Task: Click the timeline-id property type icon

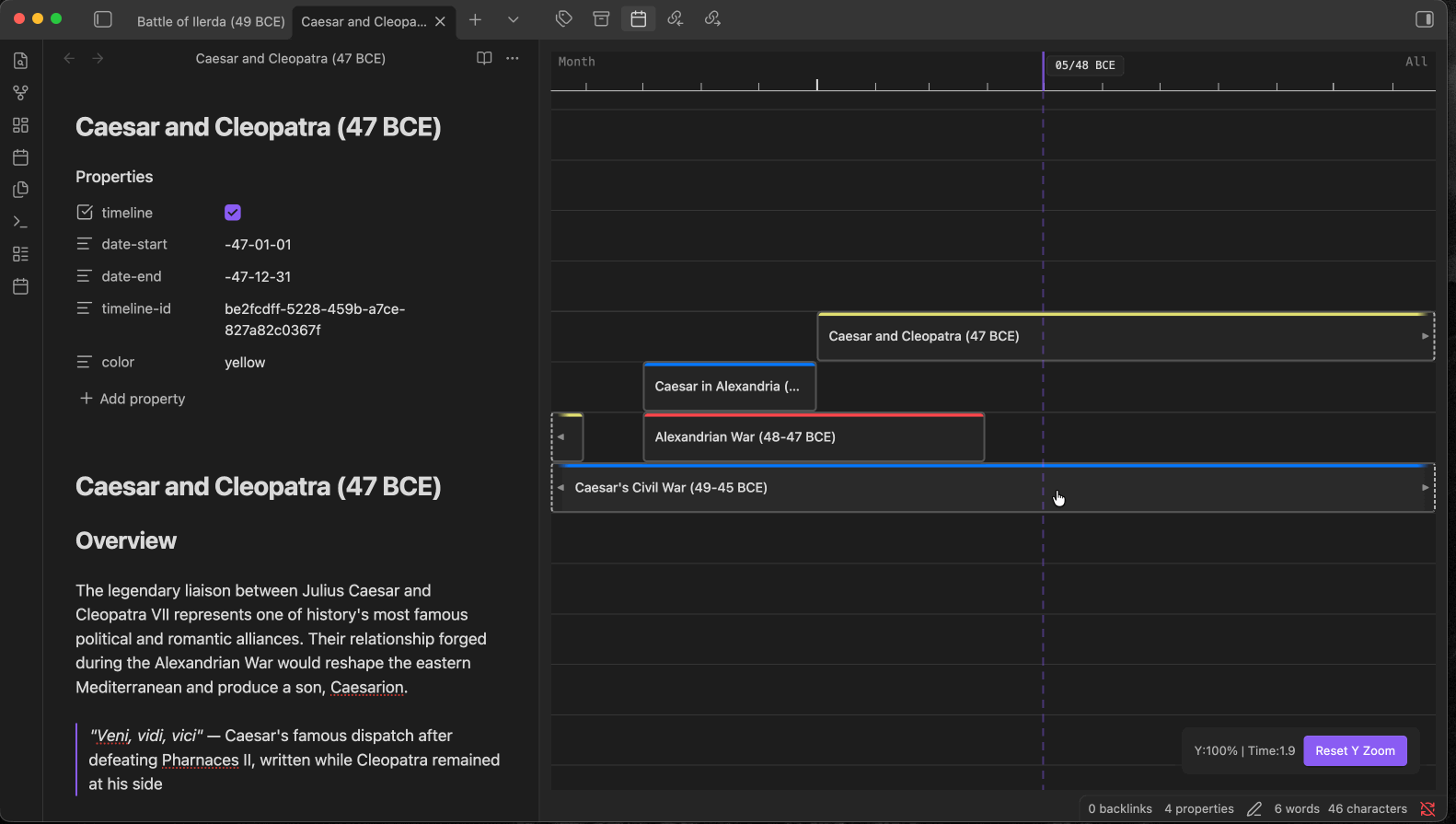Action: [x=84, y=308]
